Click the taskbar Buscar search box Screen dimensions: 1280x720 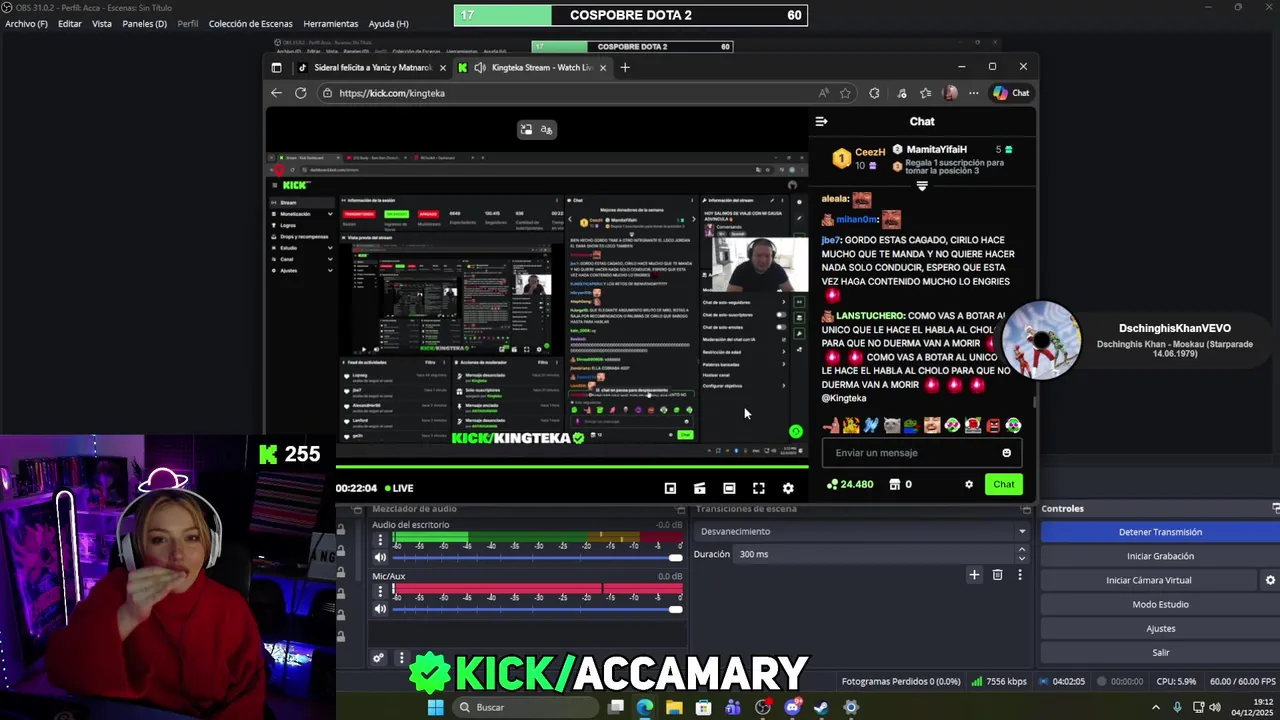(526, 707)
